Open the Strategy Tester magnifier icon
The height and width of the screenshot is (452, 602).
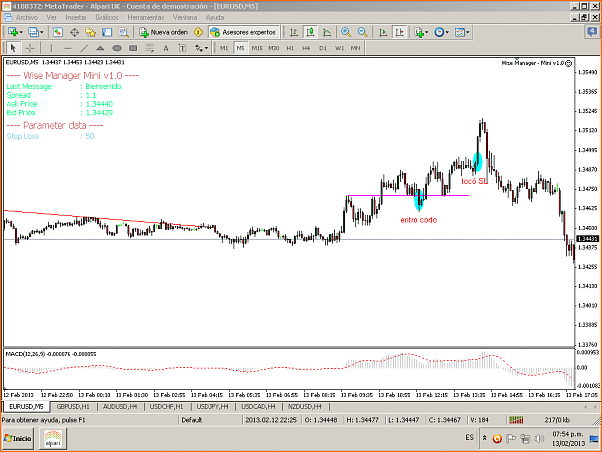(124, 32)
